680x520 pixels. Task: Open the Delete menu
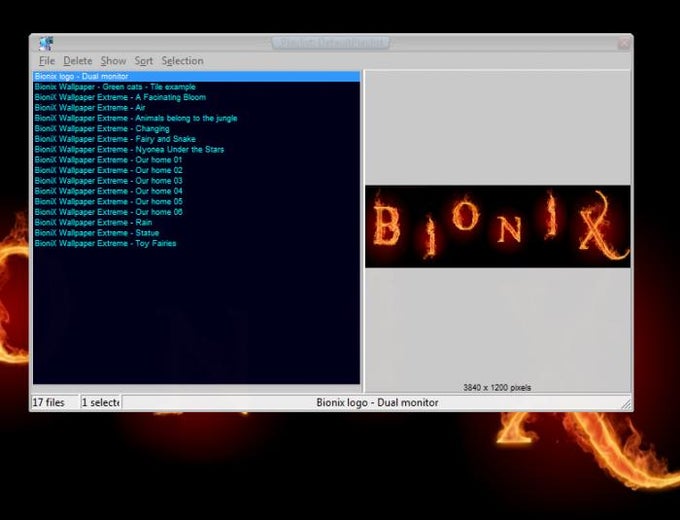click(x=78, y=61)
